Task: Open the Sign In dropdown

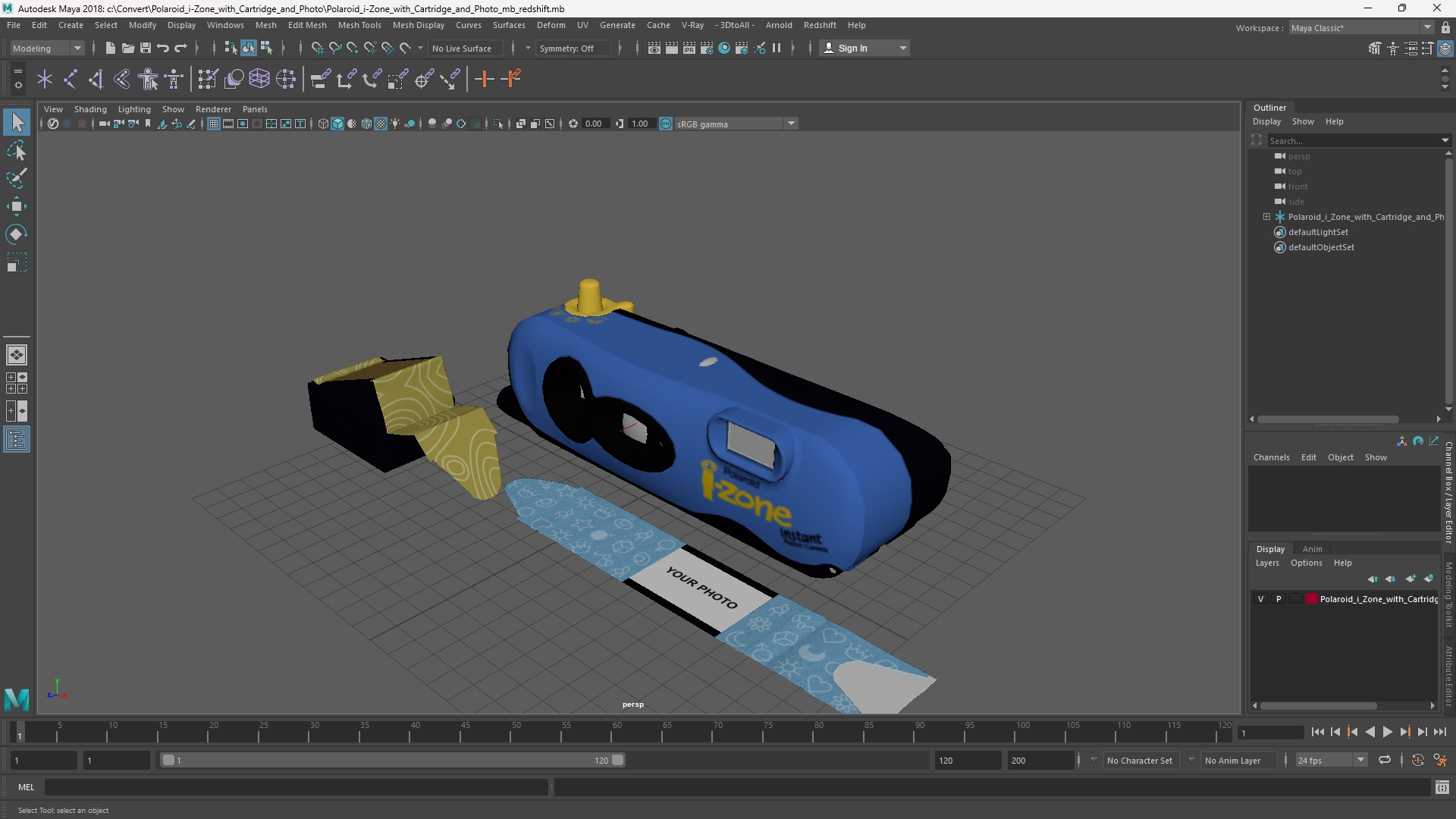Action: 864,48
